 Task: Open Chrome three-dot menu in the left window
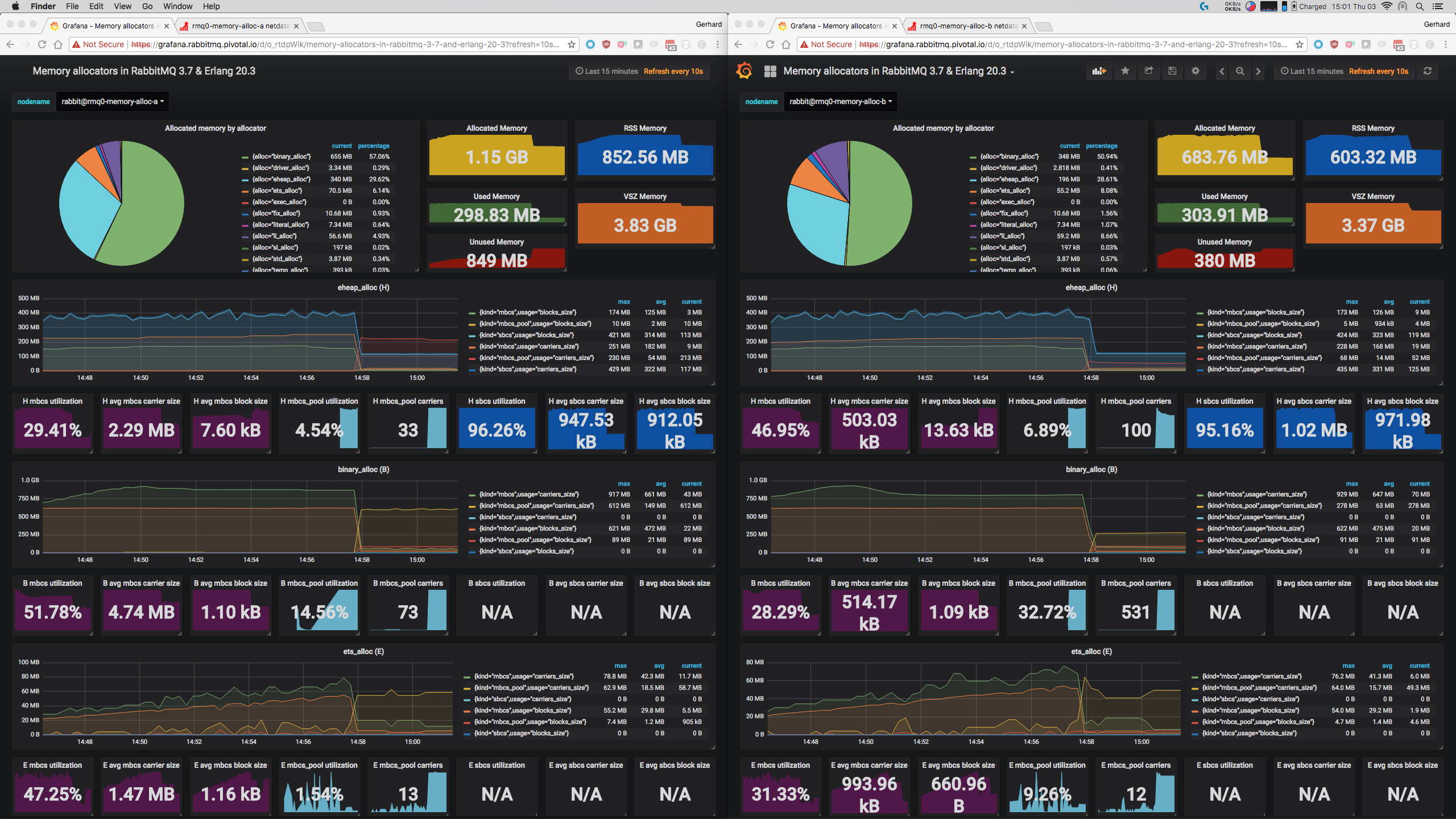pos(718,44)
